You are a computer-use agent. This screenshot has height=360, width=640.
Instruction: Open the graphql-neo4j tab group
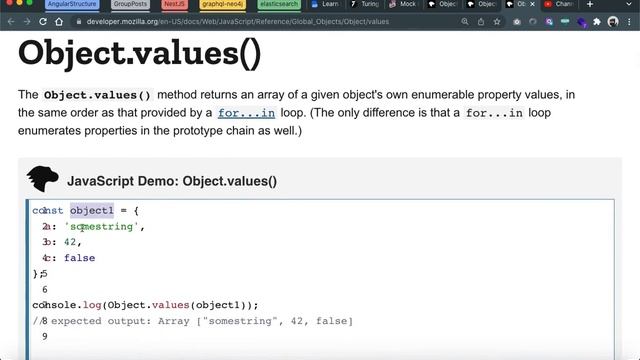point(222,4)
